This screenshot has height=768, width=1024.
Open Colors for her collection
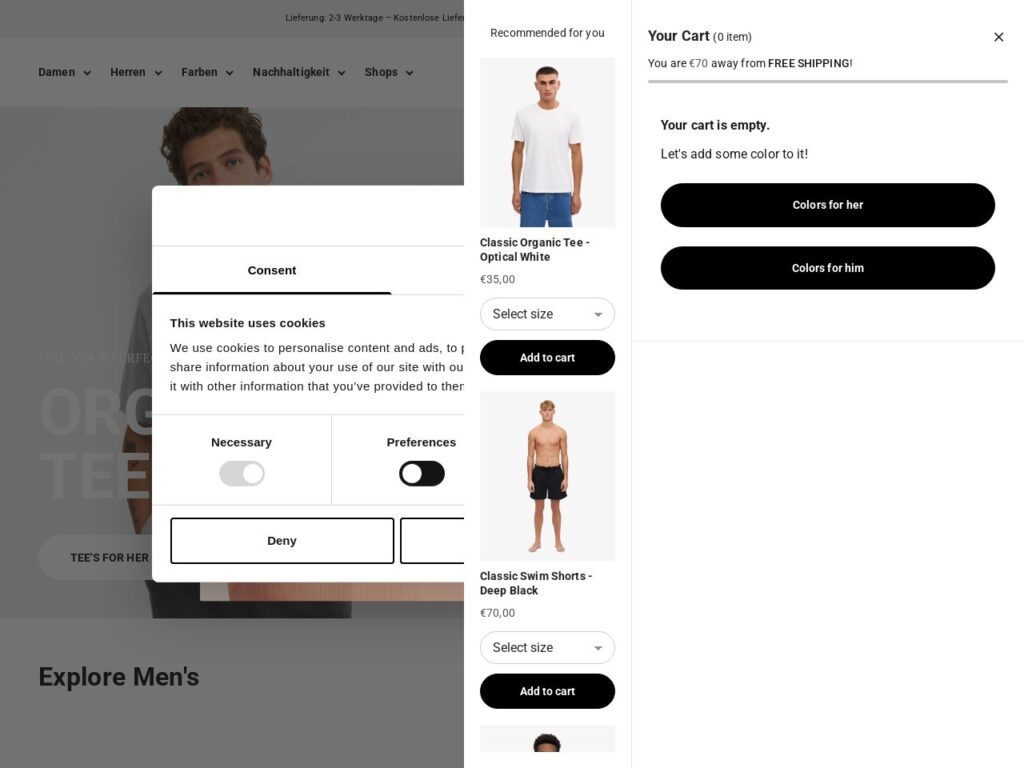point(827,205)
